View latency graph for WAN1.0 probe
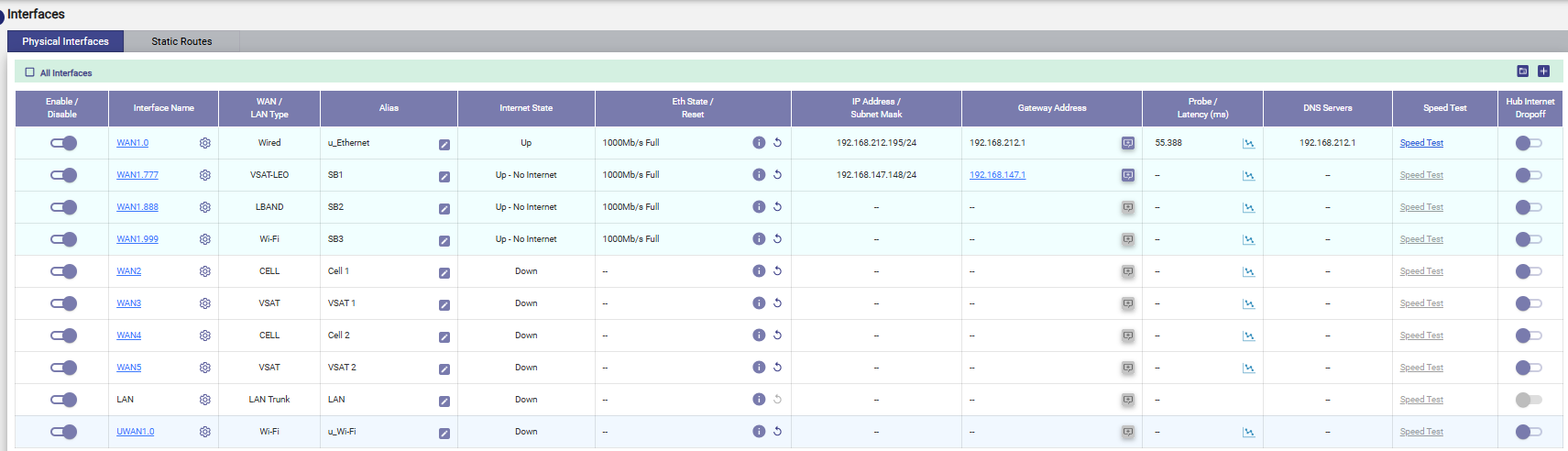This screenshot has height=451, width=1568. point(1248,143)
